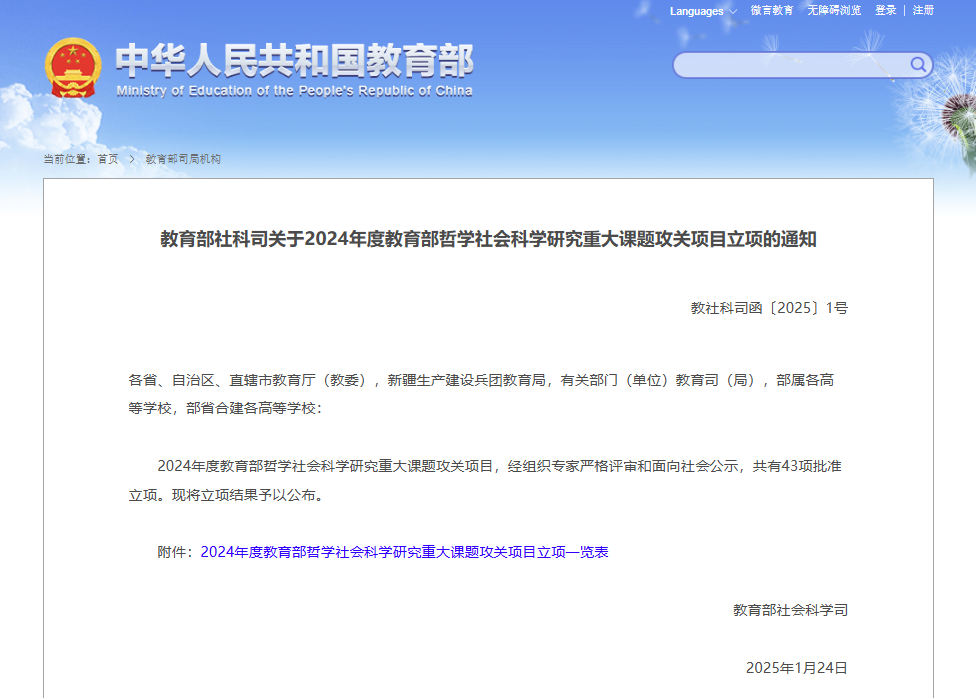Click the national emblem logo
976x698 pixels.
click(73, 68)
